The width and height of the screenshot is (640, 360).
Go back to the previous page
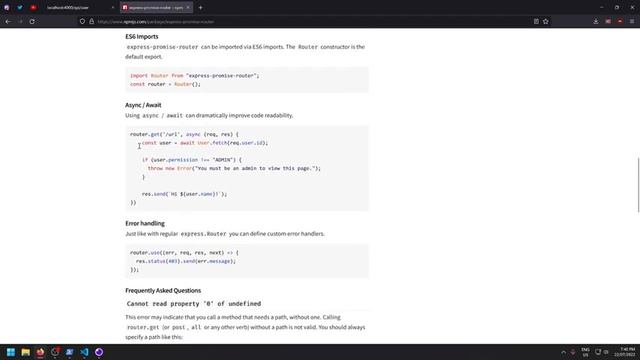click(x=8, y=21)
